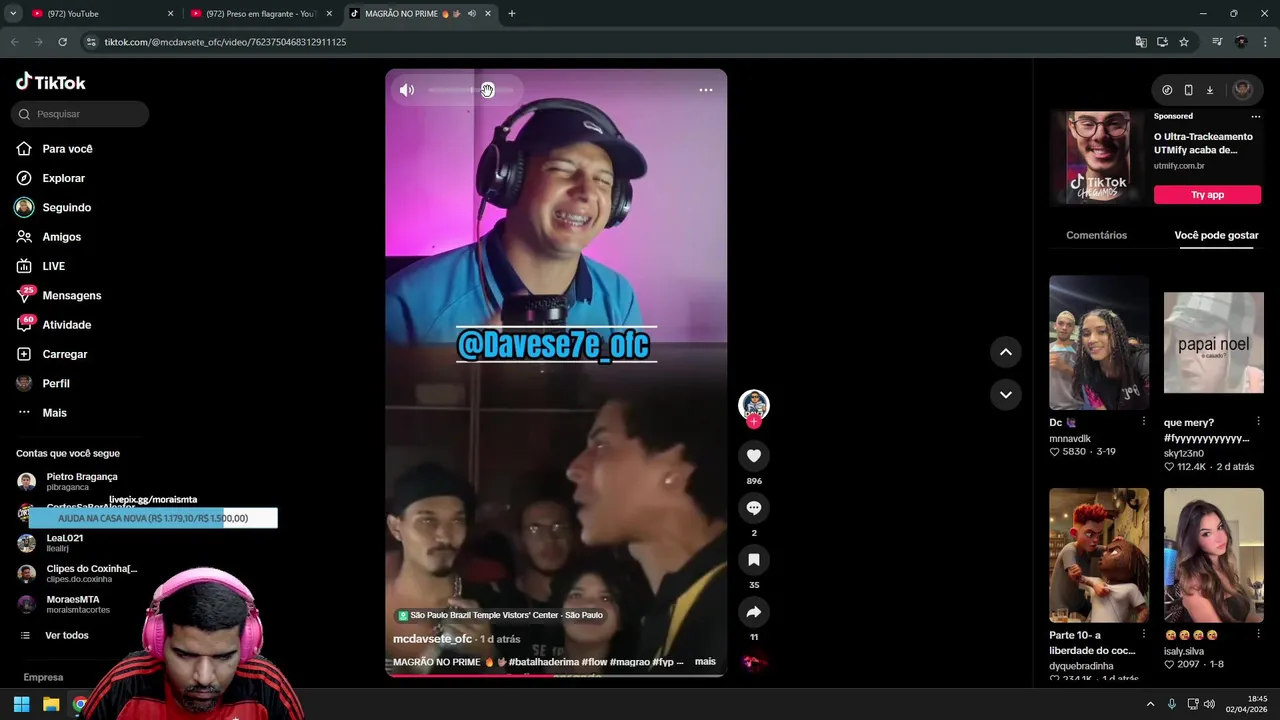
Task: Click the Pesquisar search field
Action: click(x=80, y=114)
